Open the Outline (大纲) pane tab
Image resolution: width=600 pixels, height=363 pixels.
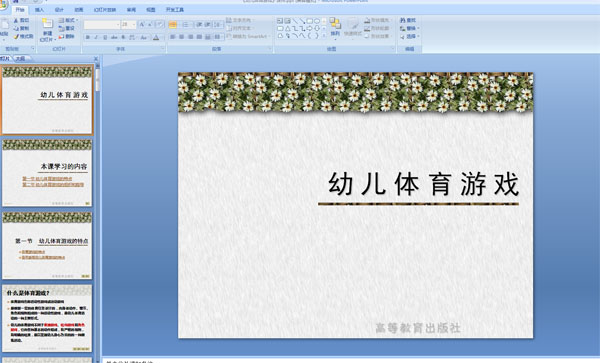pyautogui.click(x=21, y=59)
